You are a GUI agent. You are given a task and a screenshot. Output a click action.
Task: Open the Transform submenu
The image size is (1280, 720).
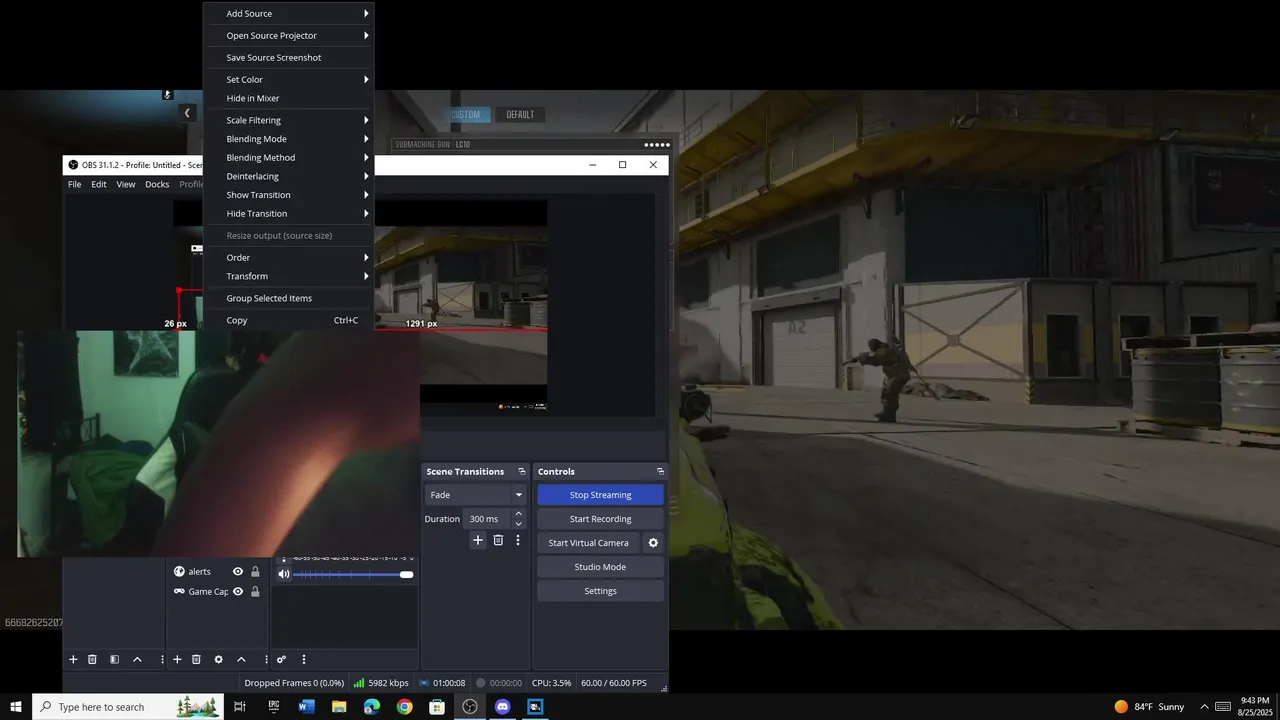pyautogui.click(x=289, y=276)
